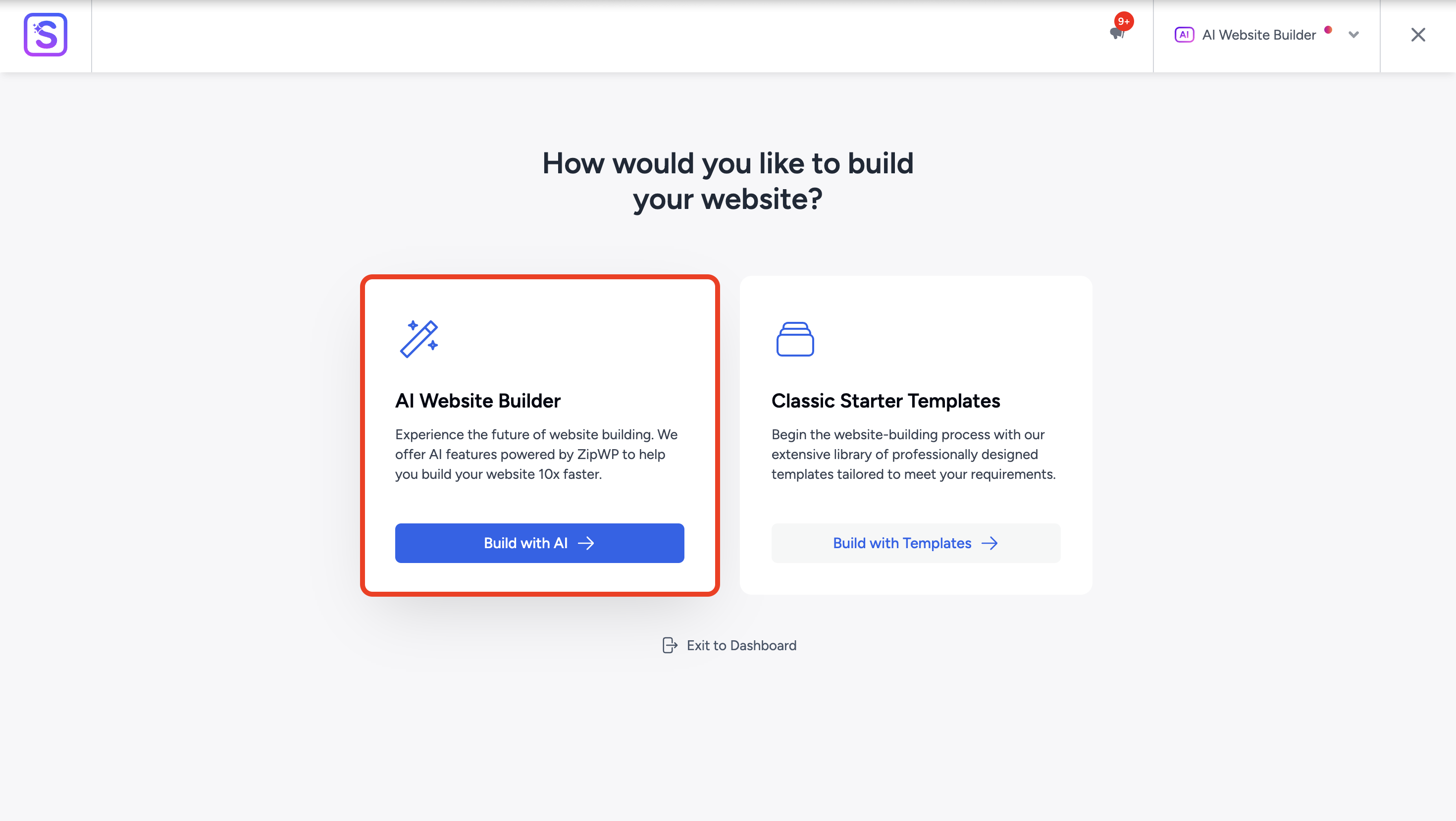Viewport: 1456px width, 821px height.
Task: Click the 9+ red notification badge
Action: 1124,21
